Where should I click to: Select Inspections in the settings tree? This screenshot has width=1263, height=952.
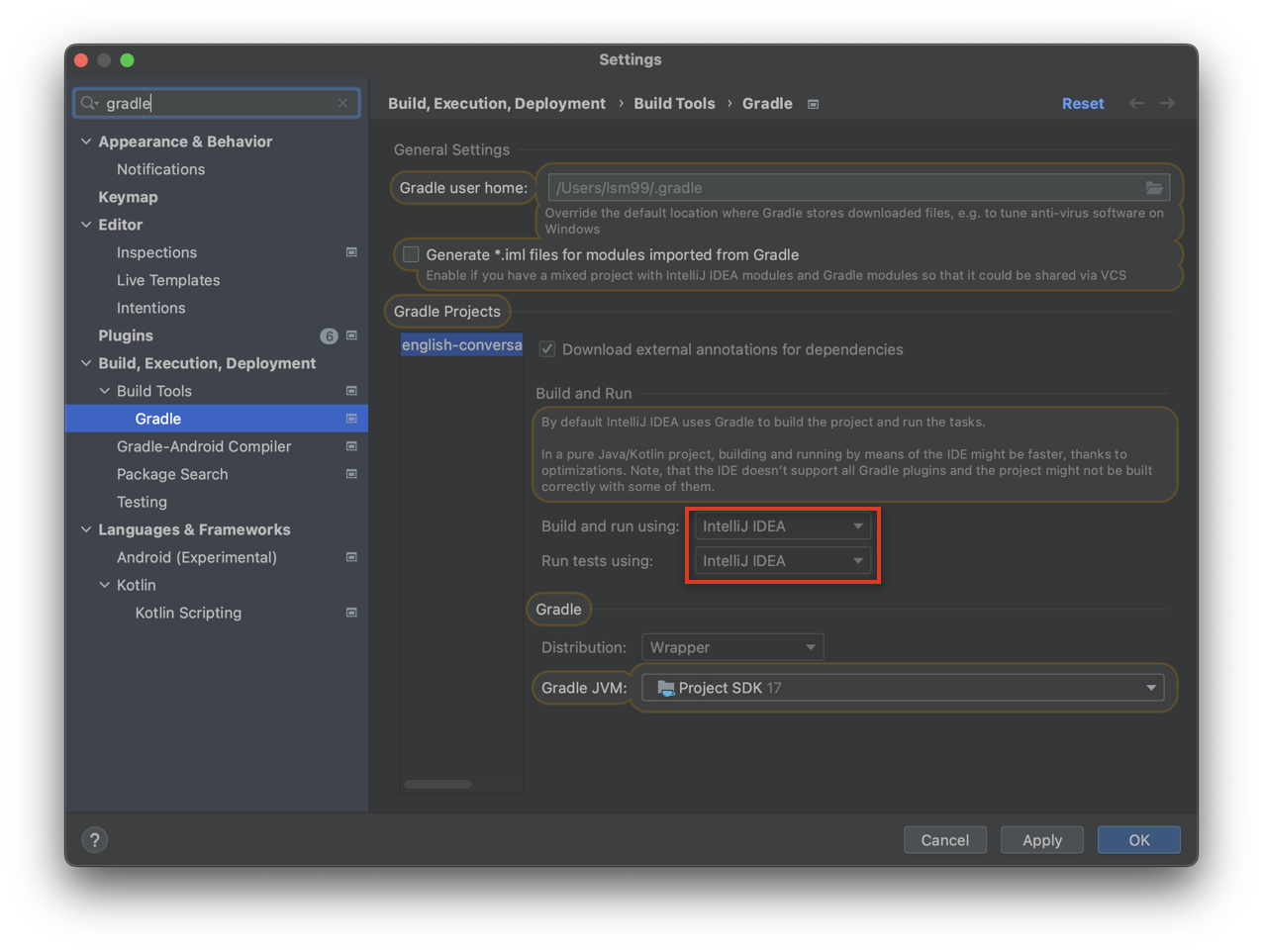click(x=156, y=252)
